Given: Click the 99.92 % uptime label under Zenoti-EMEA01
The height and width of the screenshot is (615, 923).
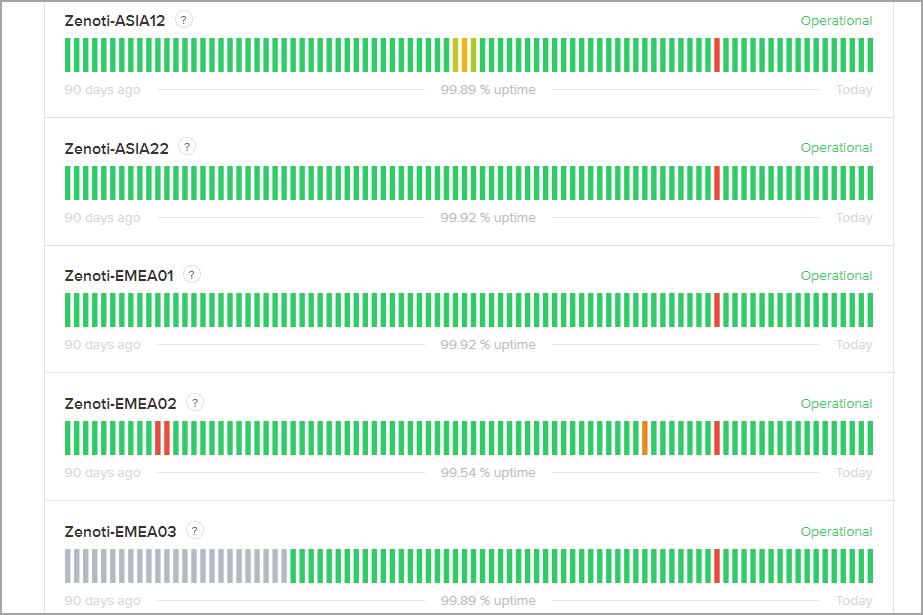Looking at the screenshot, I should (489, 344).
